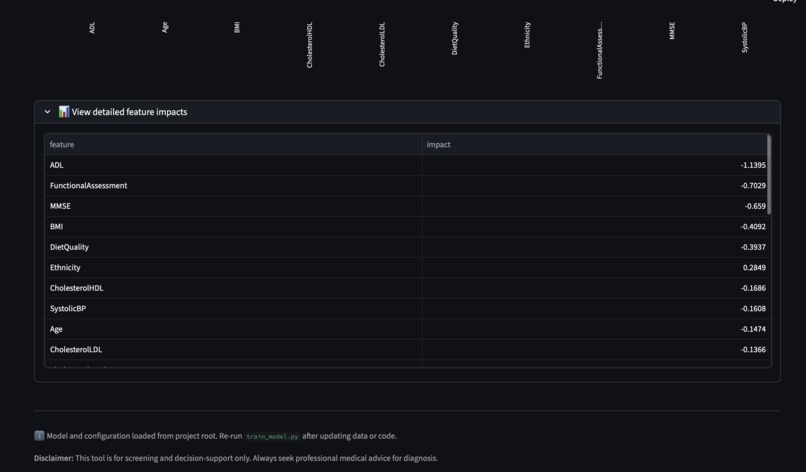Viewport: 806px width, 472px height.
Task: Click the impact value -0.1474
Action: pyautogui.click(x=753, y=329)
